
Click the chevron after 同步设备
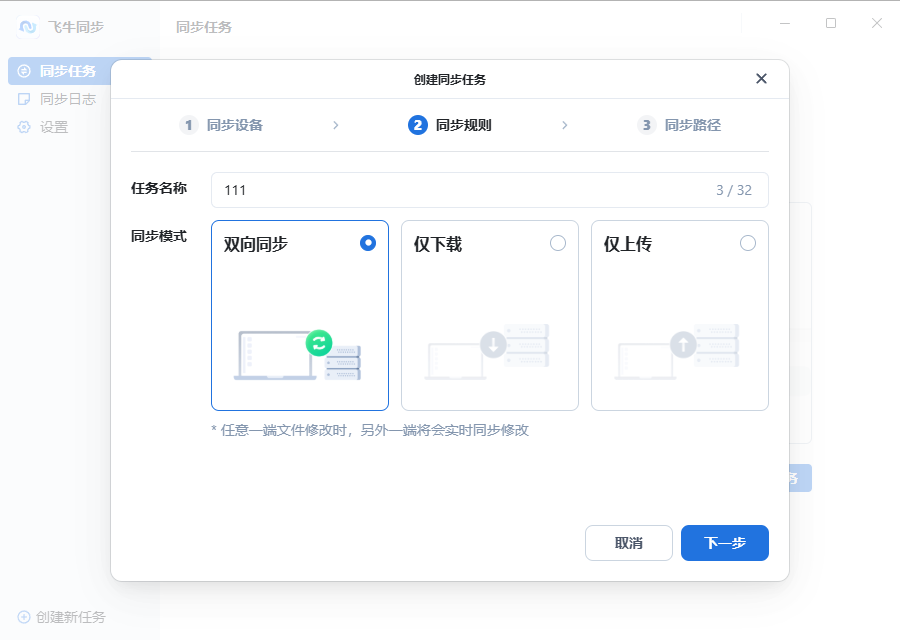click(x=336, y=125)
